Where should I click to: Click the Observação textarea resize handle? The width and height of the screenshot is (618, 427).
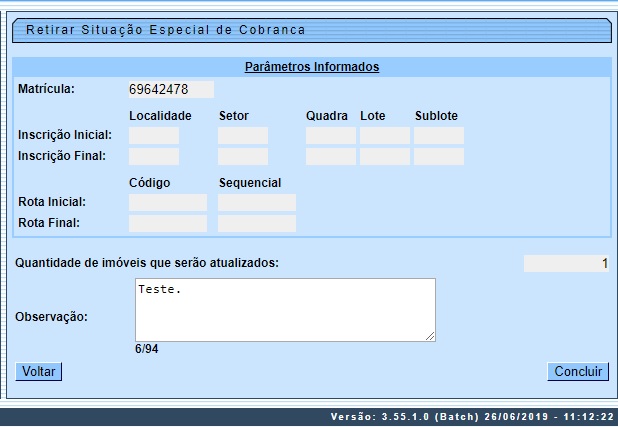point(430,337)
